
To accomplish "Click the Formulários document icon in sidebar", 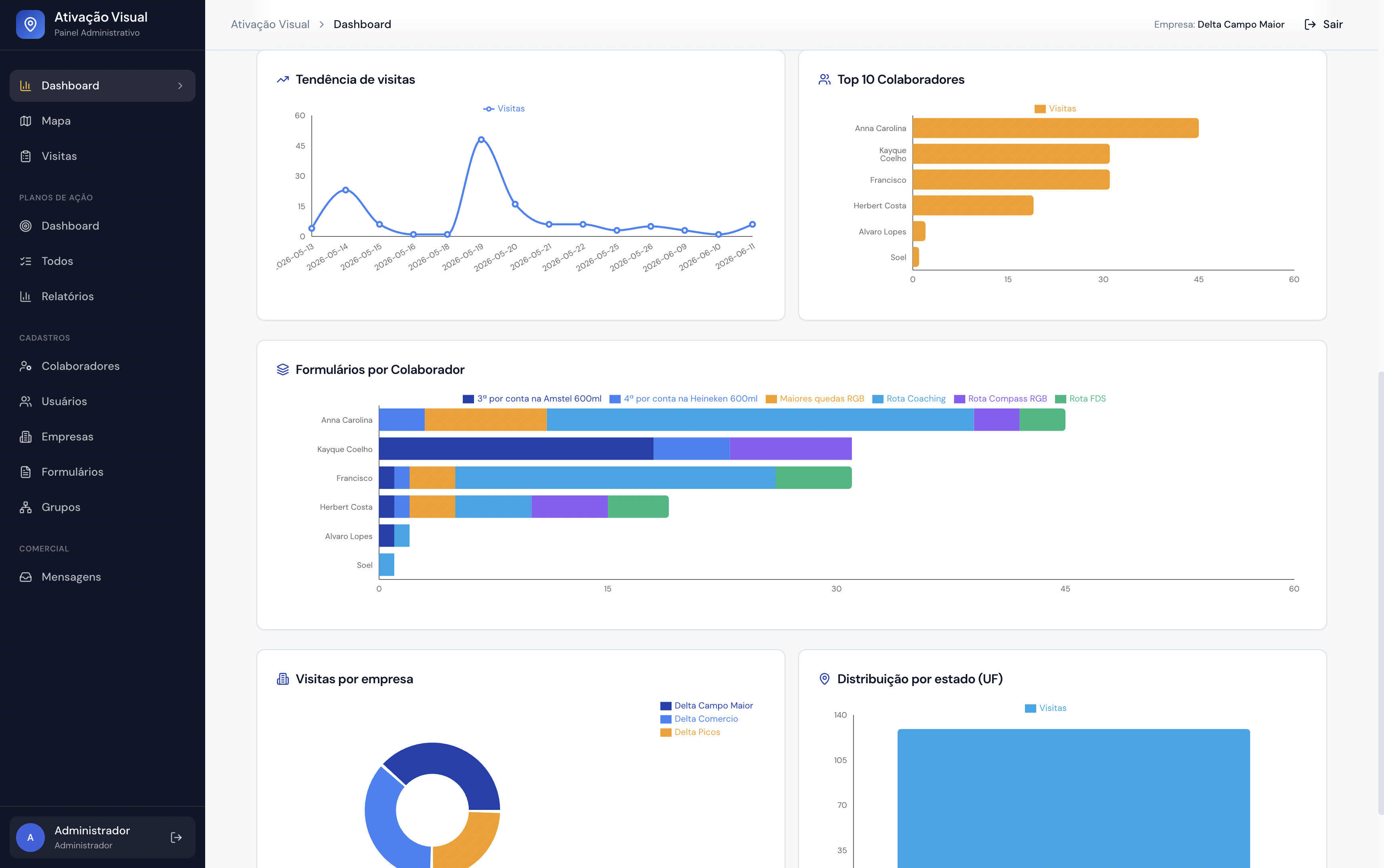I will coord(25,472).
